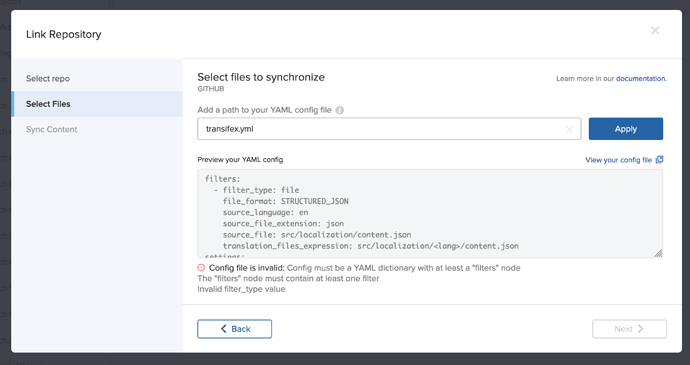Image resolution: width=690 pixels, height=365 pixels.
Task: Click the preview textarea resize handle
Action: 658,253
